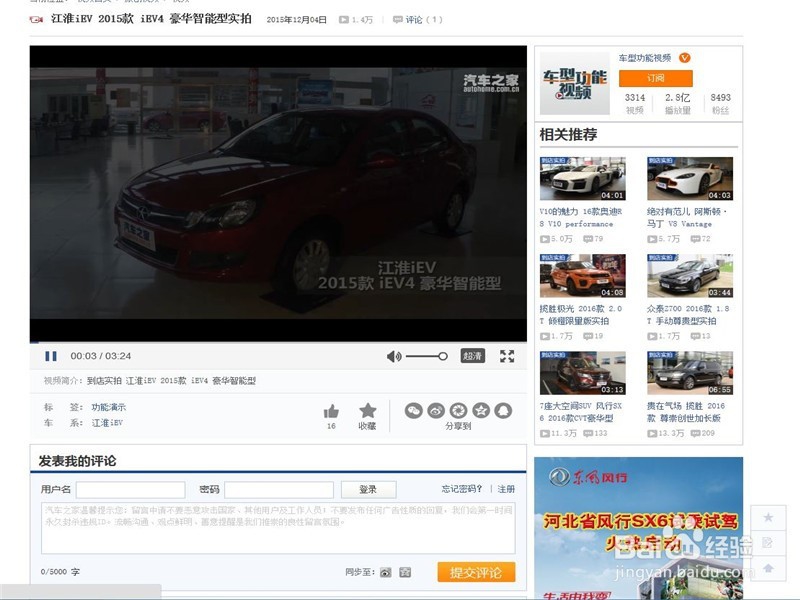The image size is (800, 600).
Task: Open 众泰Z700 手动尊贵型实拍 title link
Action: point(688,315)
